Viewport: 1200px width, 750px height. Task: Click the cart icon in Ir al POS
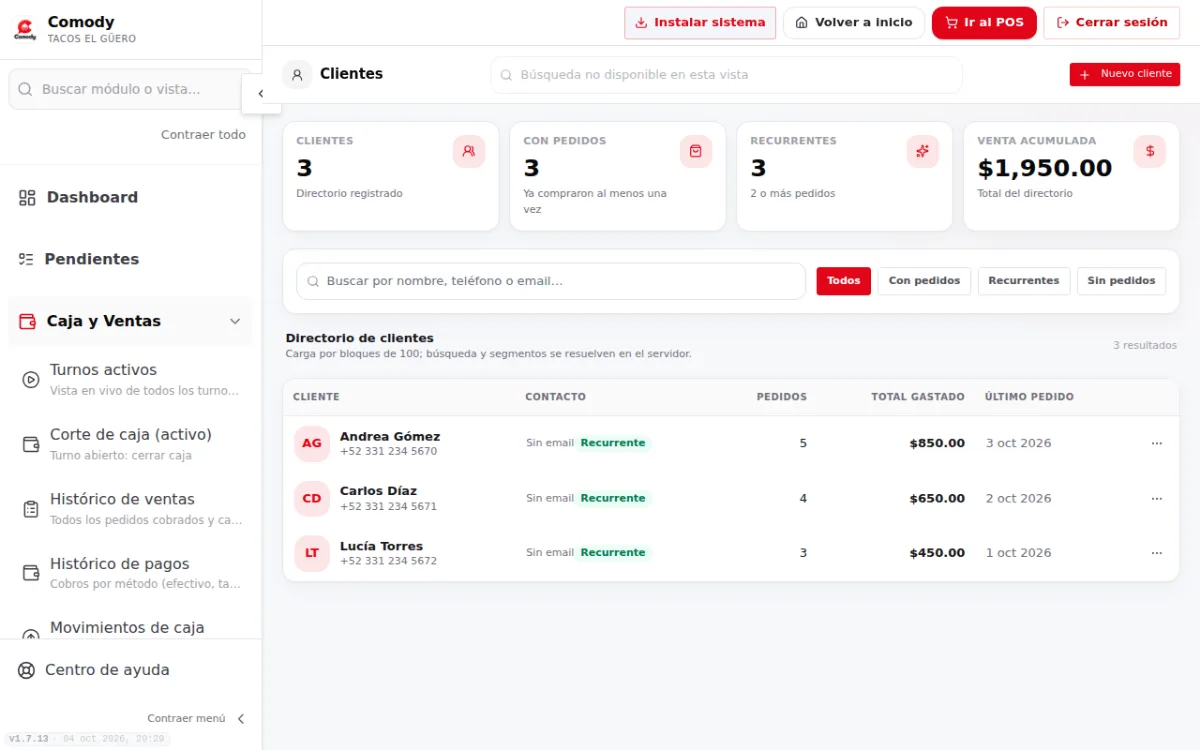951,23
